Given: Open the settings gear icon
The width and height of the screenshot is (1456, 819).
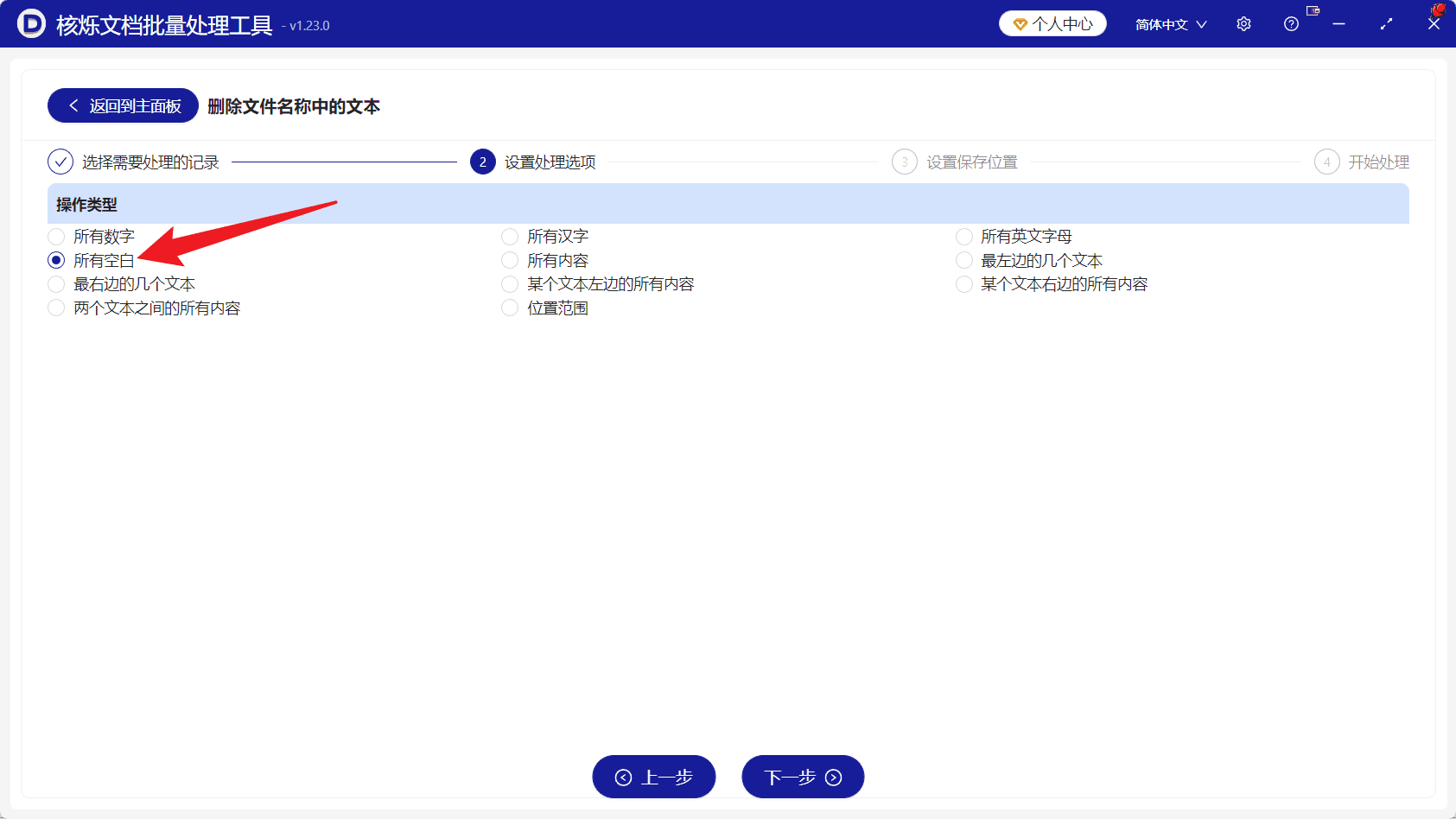Looking at the screenshot, I should (x=1243, y=24).
